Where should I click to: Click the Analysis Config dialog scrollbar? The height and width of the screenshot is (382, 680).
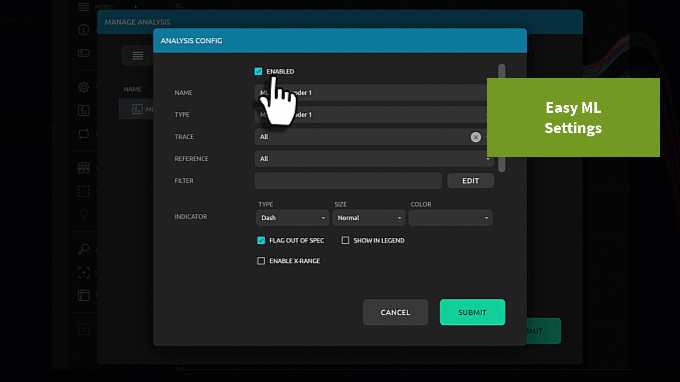(x=502, y=118)
